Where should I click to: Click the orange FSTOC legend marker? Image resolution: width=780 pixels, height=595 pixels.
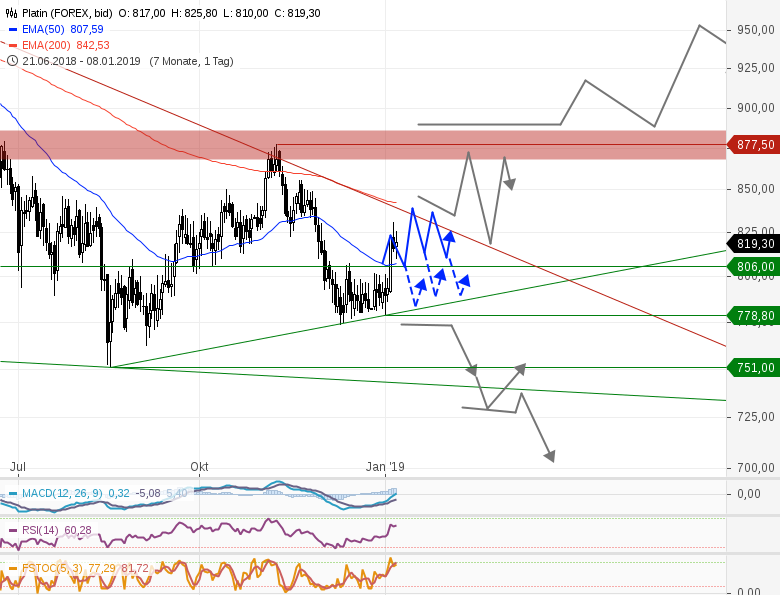pyautogui.click(x=13, y=568)
